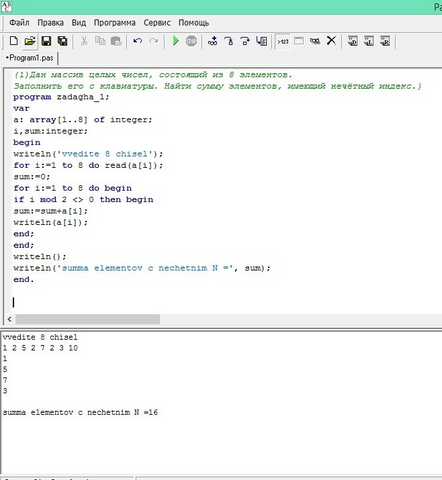Image resolution: width=442 pixels, height=480 pixels.
Task: Click the editor horizontal scrollbar thumb
Action: click(87, 319)
